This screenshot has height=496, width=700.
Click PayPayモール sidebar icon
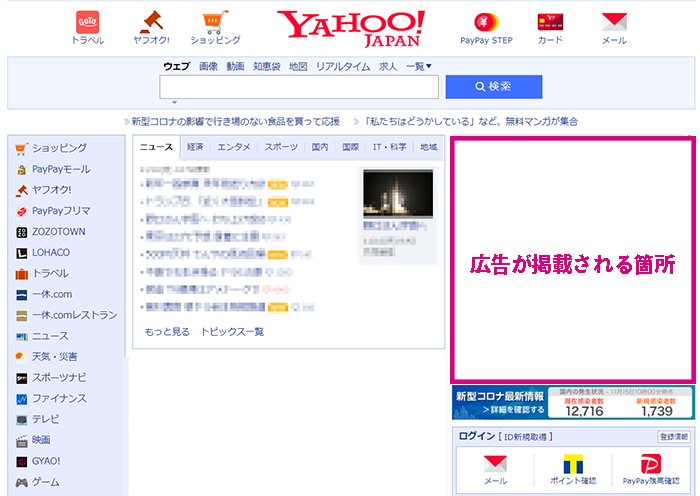(21, 170)
